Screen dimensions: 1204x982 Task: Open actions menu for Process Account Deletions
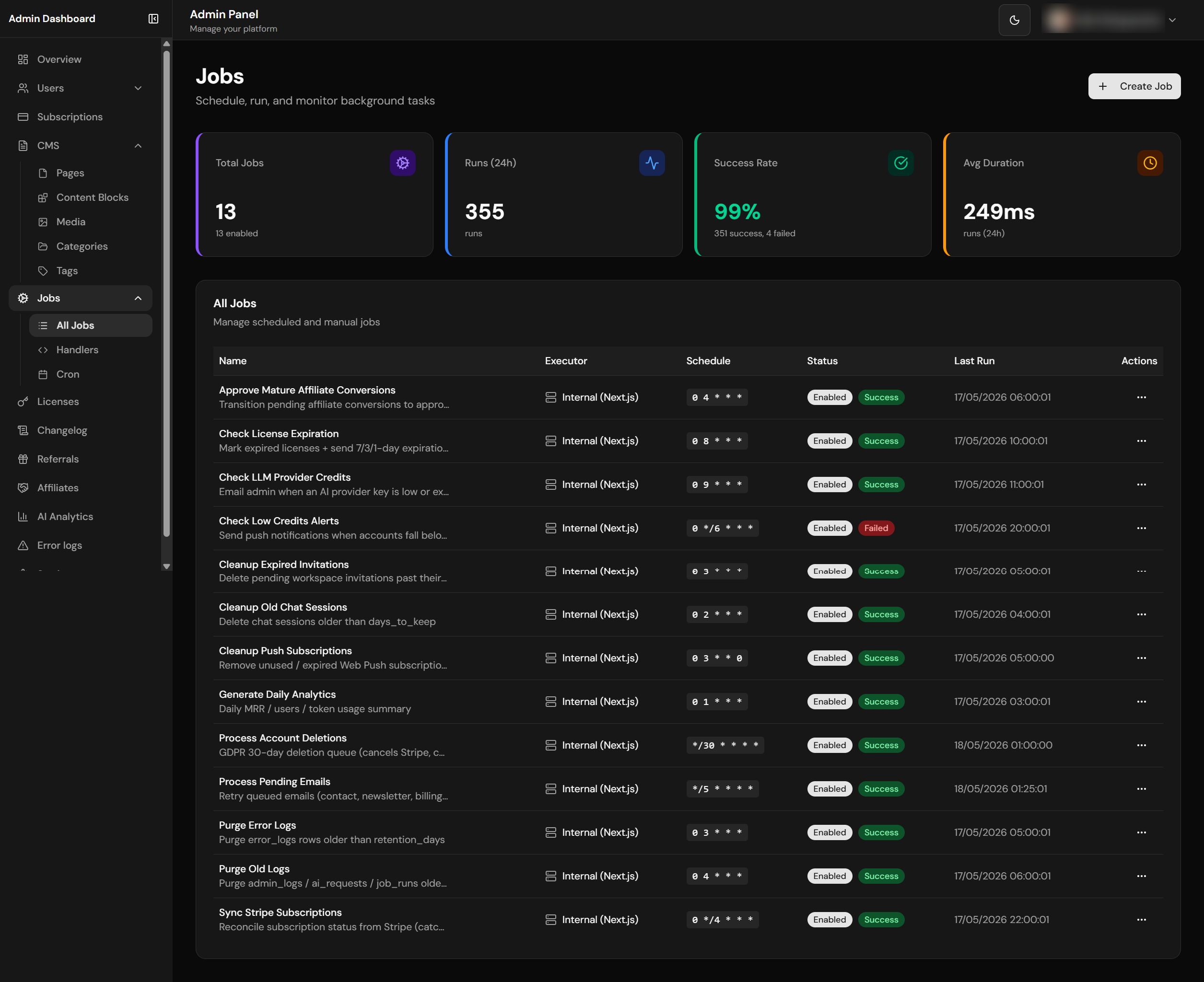tap(1141, 745)
